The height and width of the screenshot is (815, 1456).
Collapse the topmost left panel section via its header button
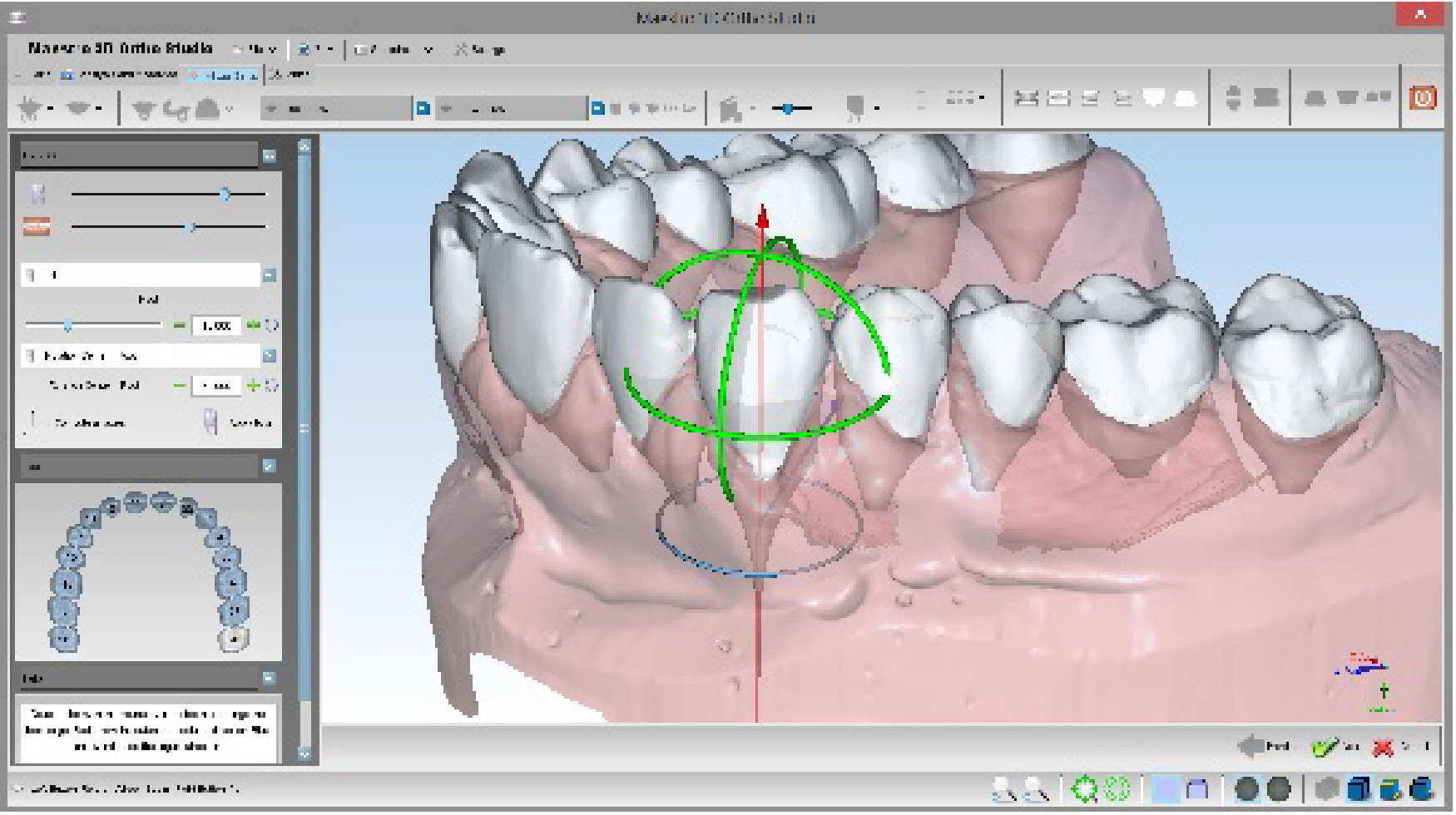pyautogui.click(x=269, y=156)
